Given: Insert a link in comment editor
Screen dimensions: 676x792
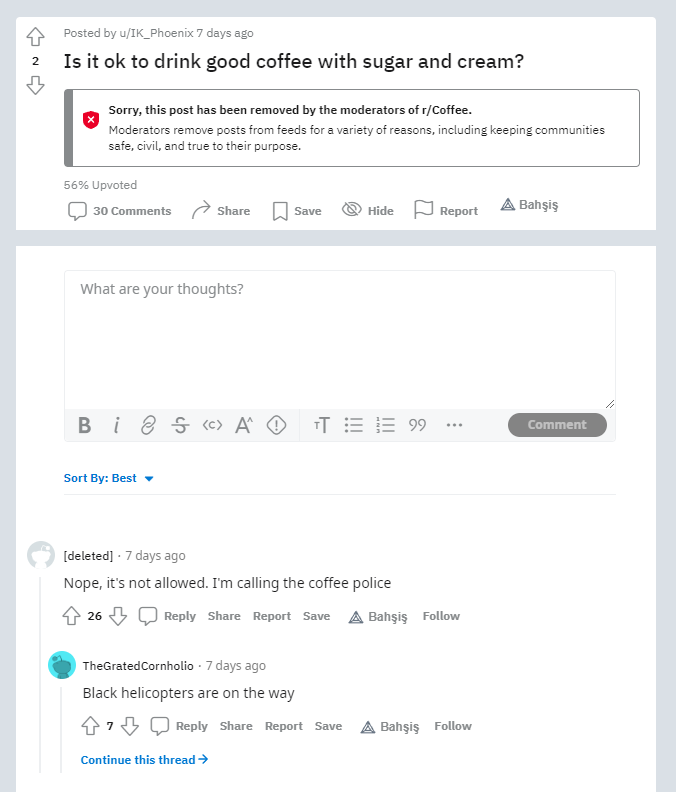Looking at the screenshot, I should point(148,425).
